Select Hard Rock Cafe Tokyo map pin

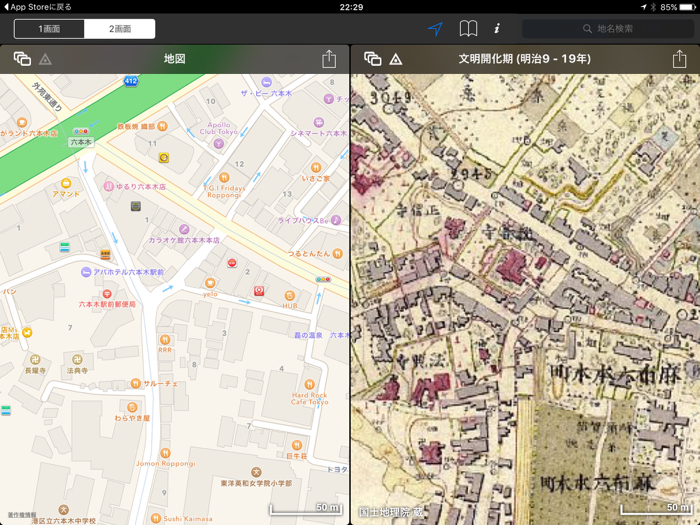(x=309, y=383)
